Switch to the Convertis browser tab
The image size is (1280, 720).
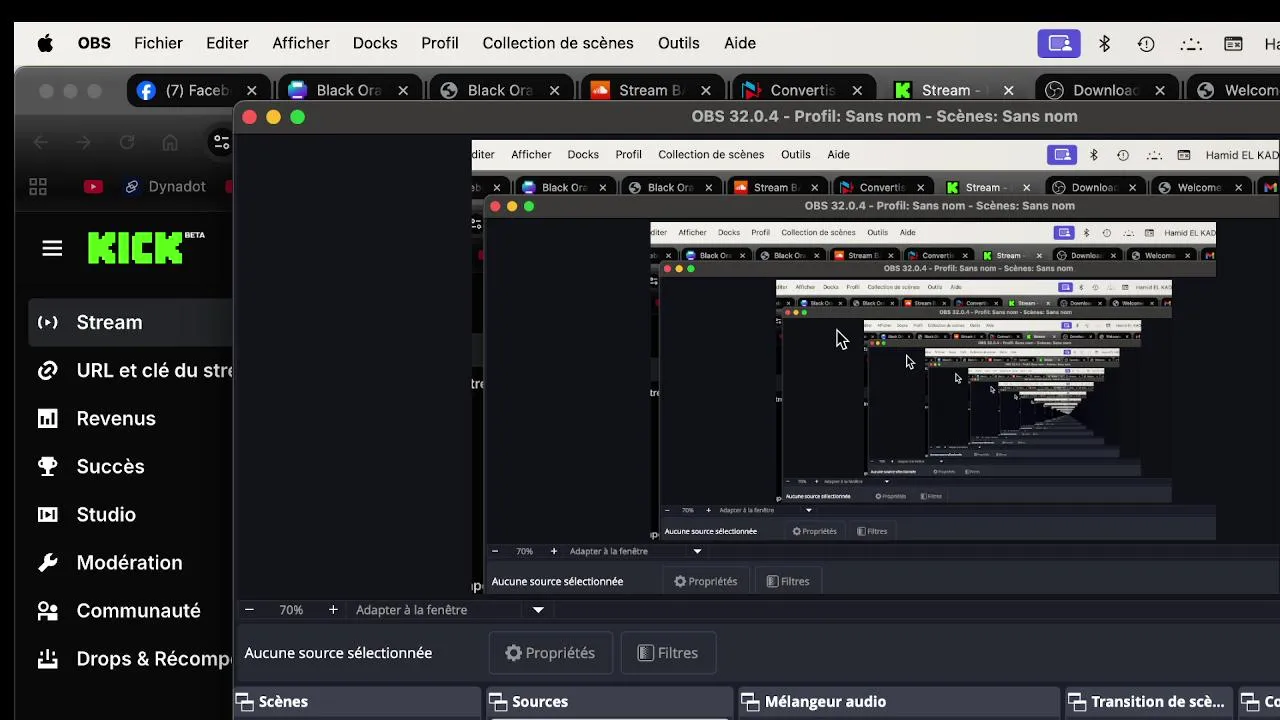click(802, 90)
